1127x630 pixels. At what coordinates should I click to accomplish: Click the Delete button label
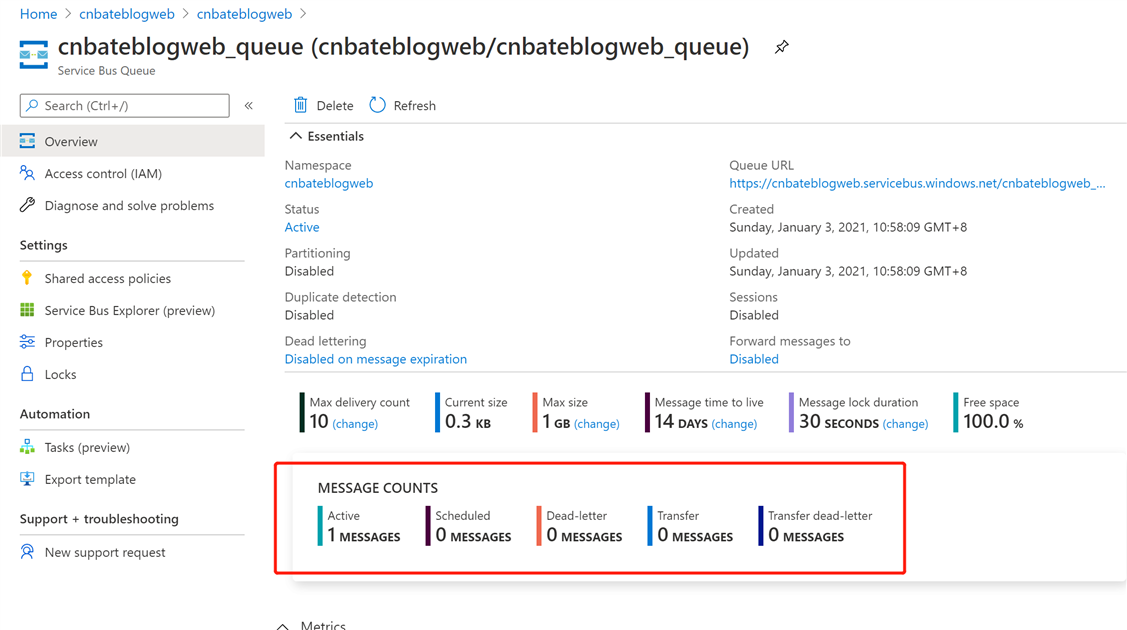(335, 106)
